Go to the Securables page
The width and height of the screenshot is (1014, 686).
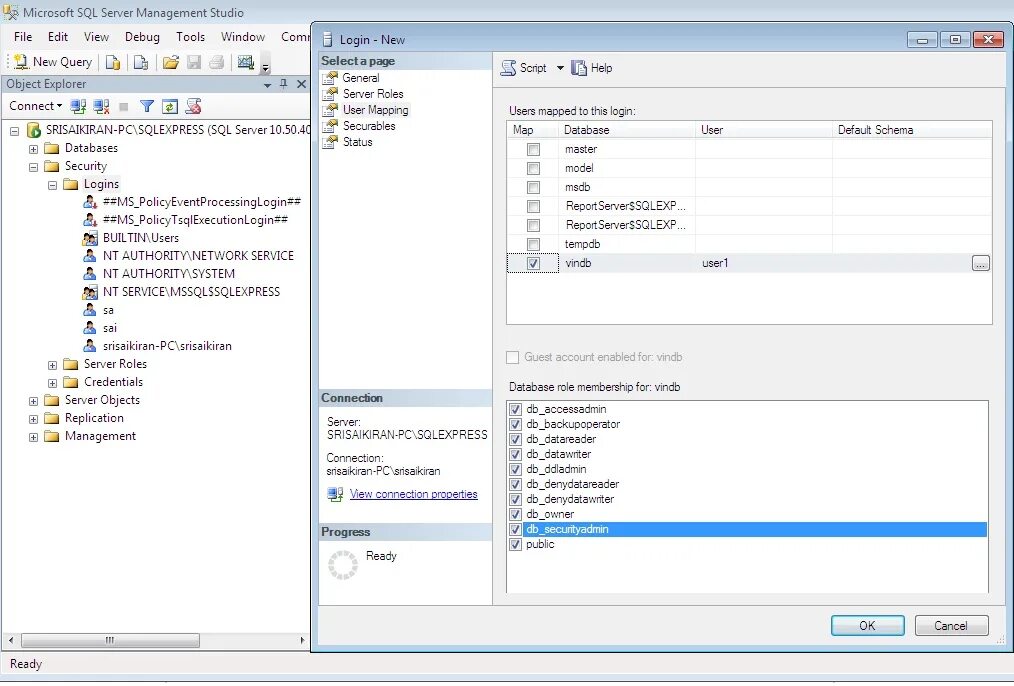pos(369,126)
